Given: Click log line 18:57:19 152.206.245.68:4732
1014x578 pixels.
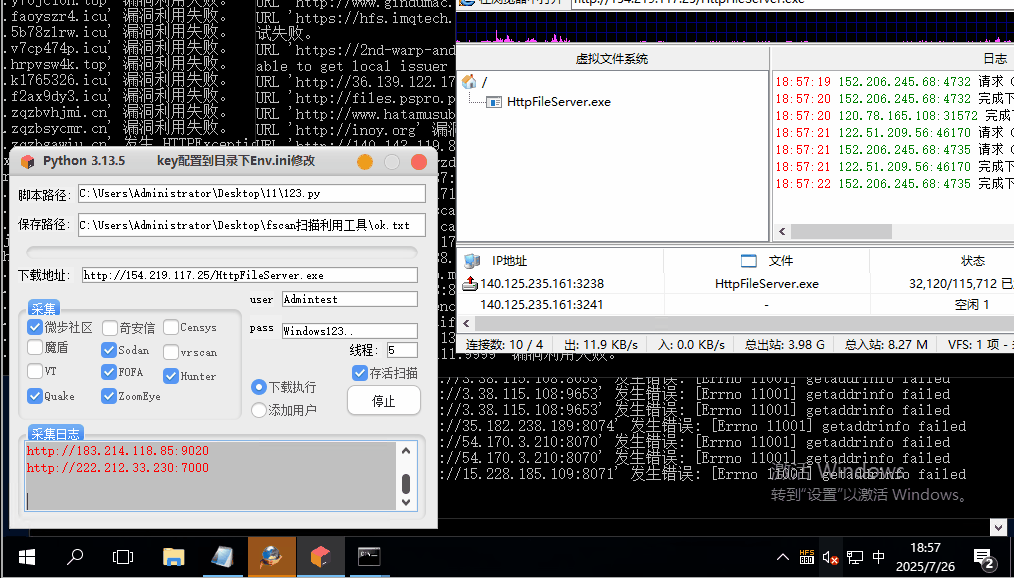Looking at the screenshot, I should tap(894, 81).
